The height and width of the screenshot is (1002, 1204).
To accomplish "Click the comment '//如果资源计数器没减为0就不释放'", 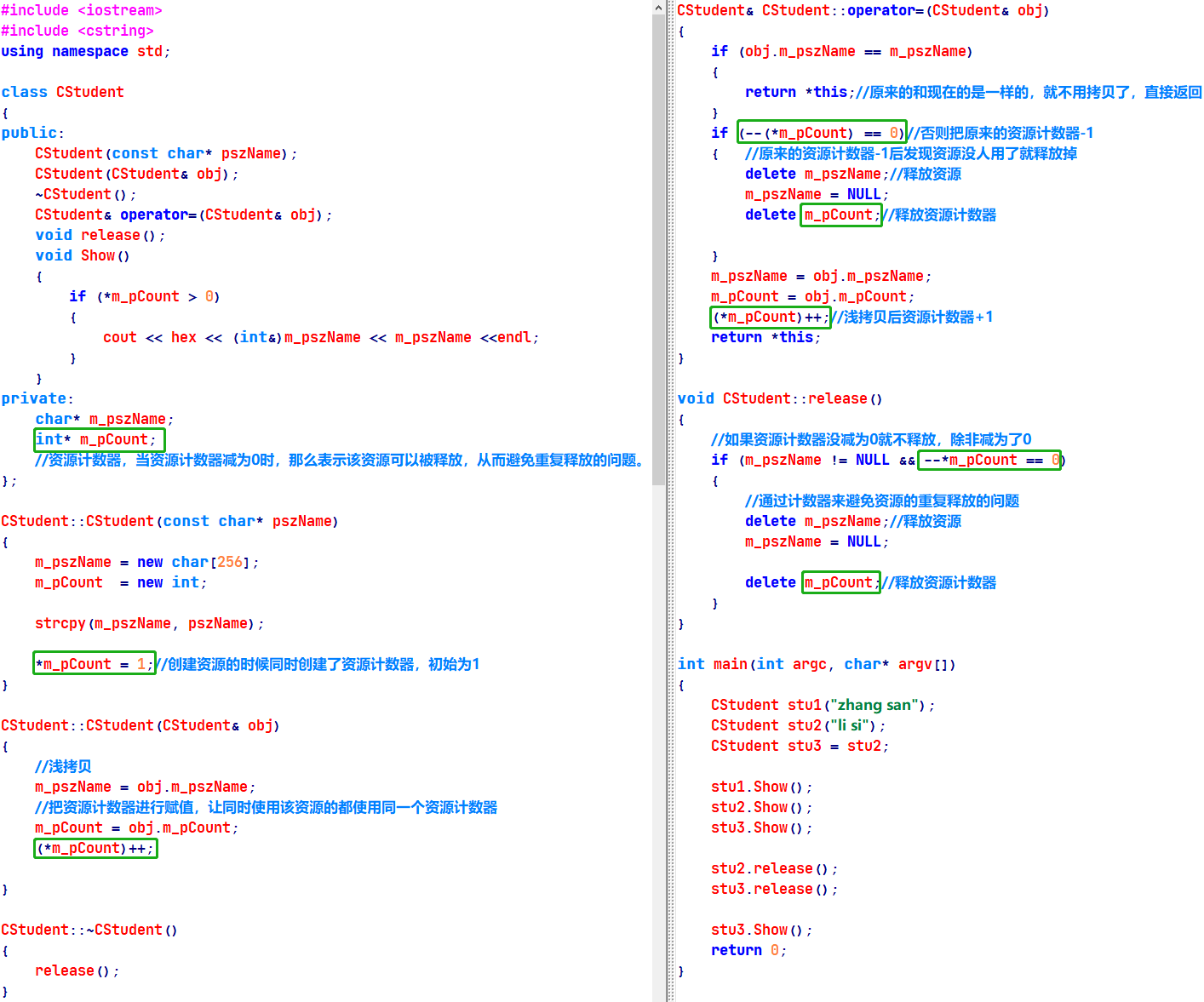I will tap(871, 439).
